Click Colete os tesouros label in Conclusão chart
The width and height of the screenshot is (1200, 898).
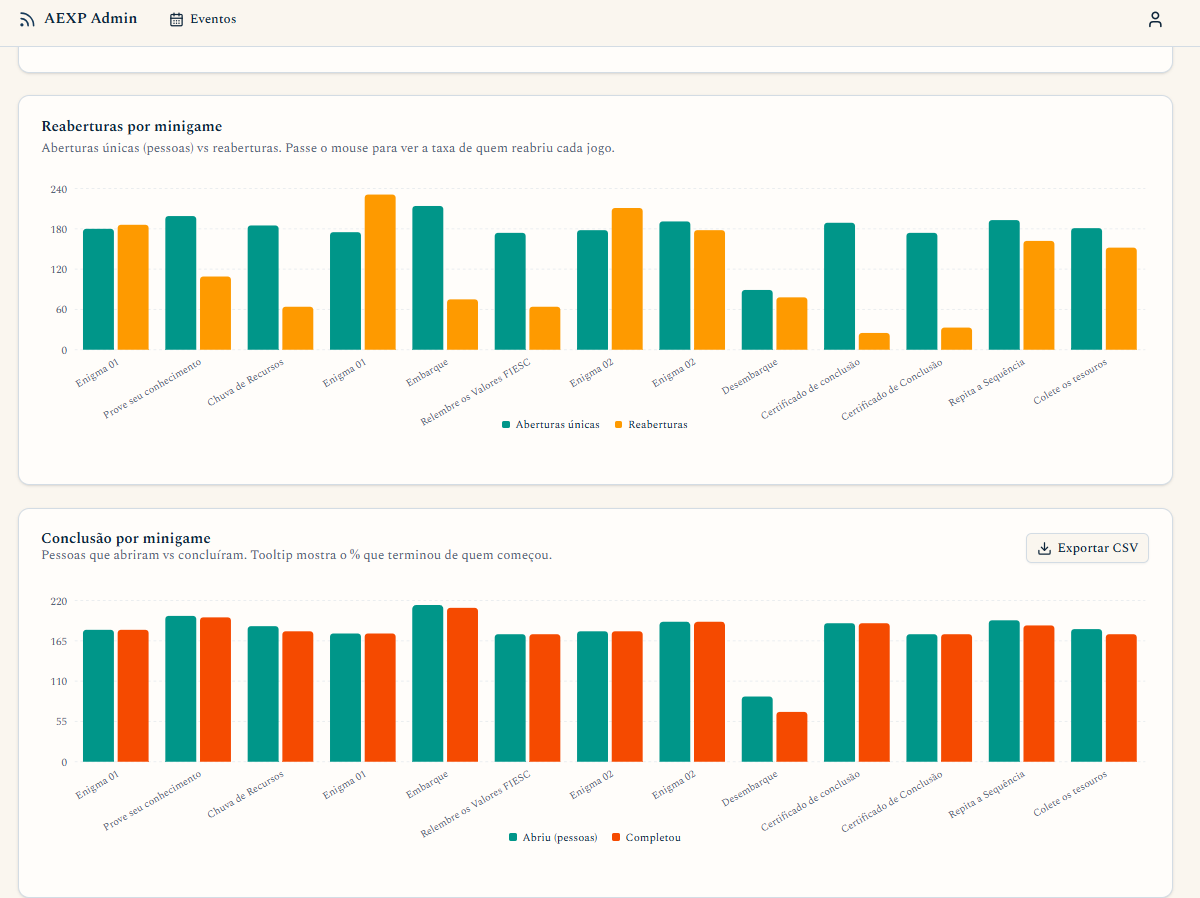tap(1071, 794)
